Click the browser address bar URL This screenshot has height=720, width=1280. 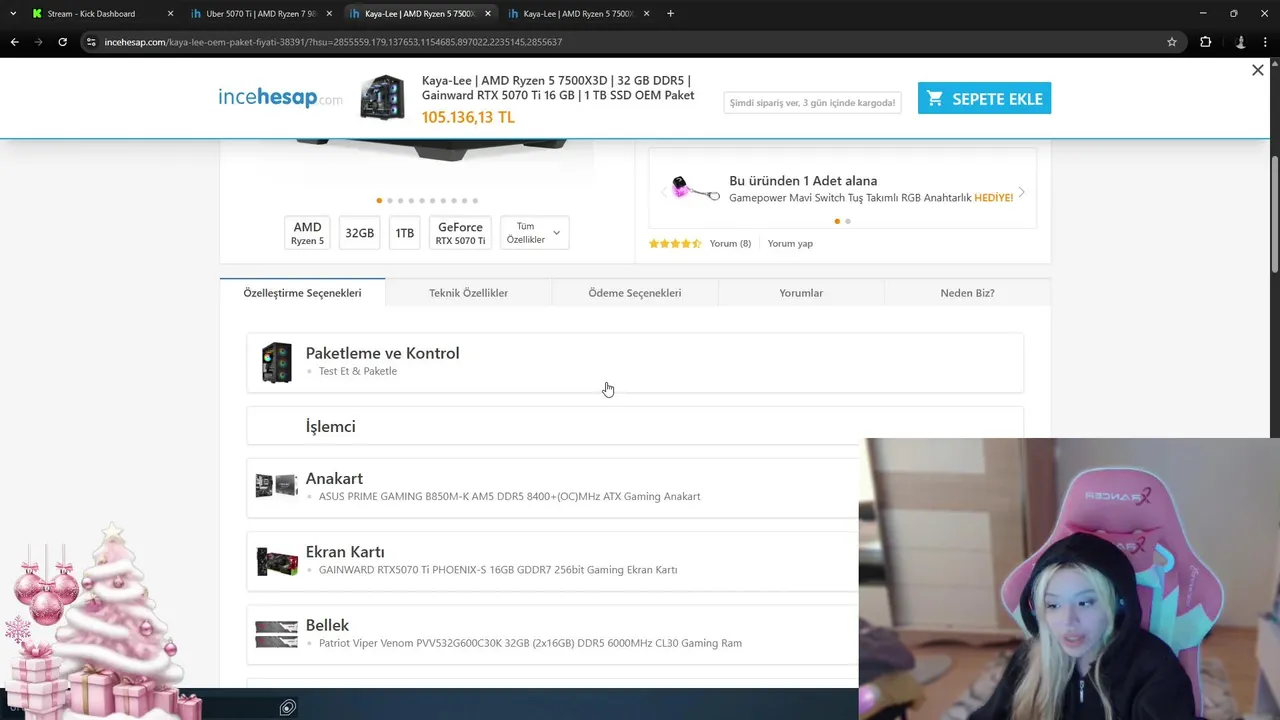point(333,42)
